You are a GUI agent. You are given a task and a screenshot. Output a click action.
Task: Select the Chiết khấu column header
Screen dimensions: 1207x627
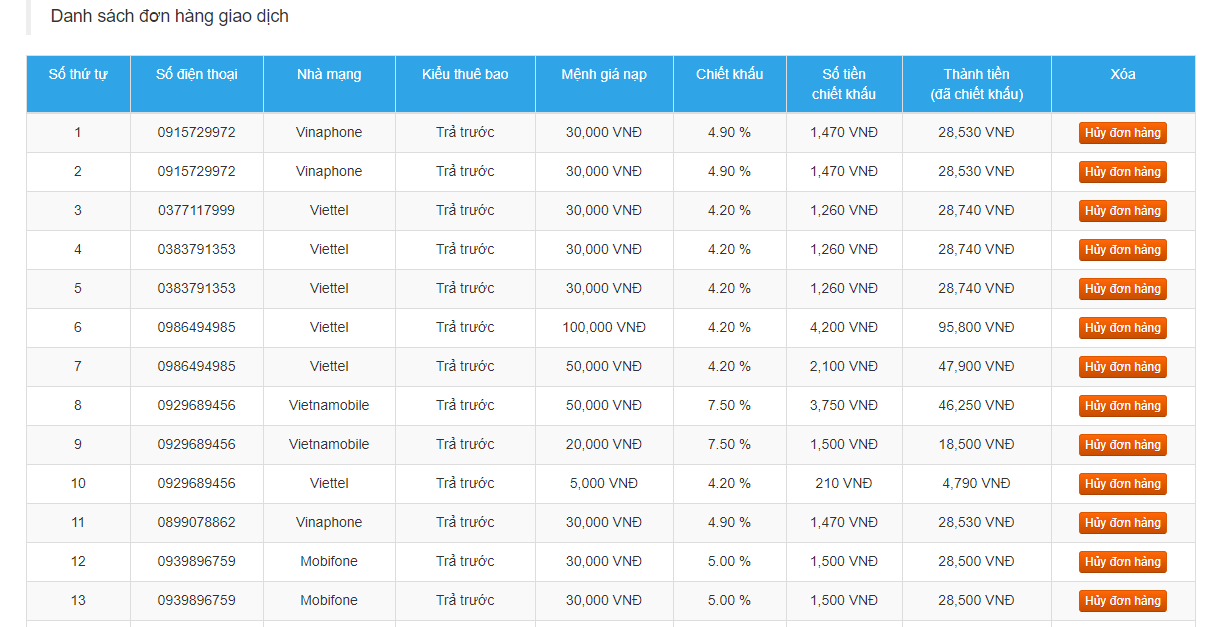tap(729, 75)
